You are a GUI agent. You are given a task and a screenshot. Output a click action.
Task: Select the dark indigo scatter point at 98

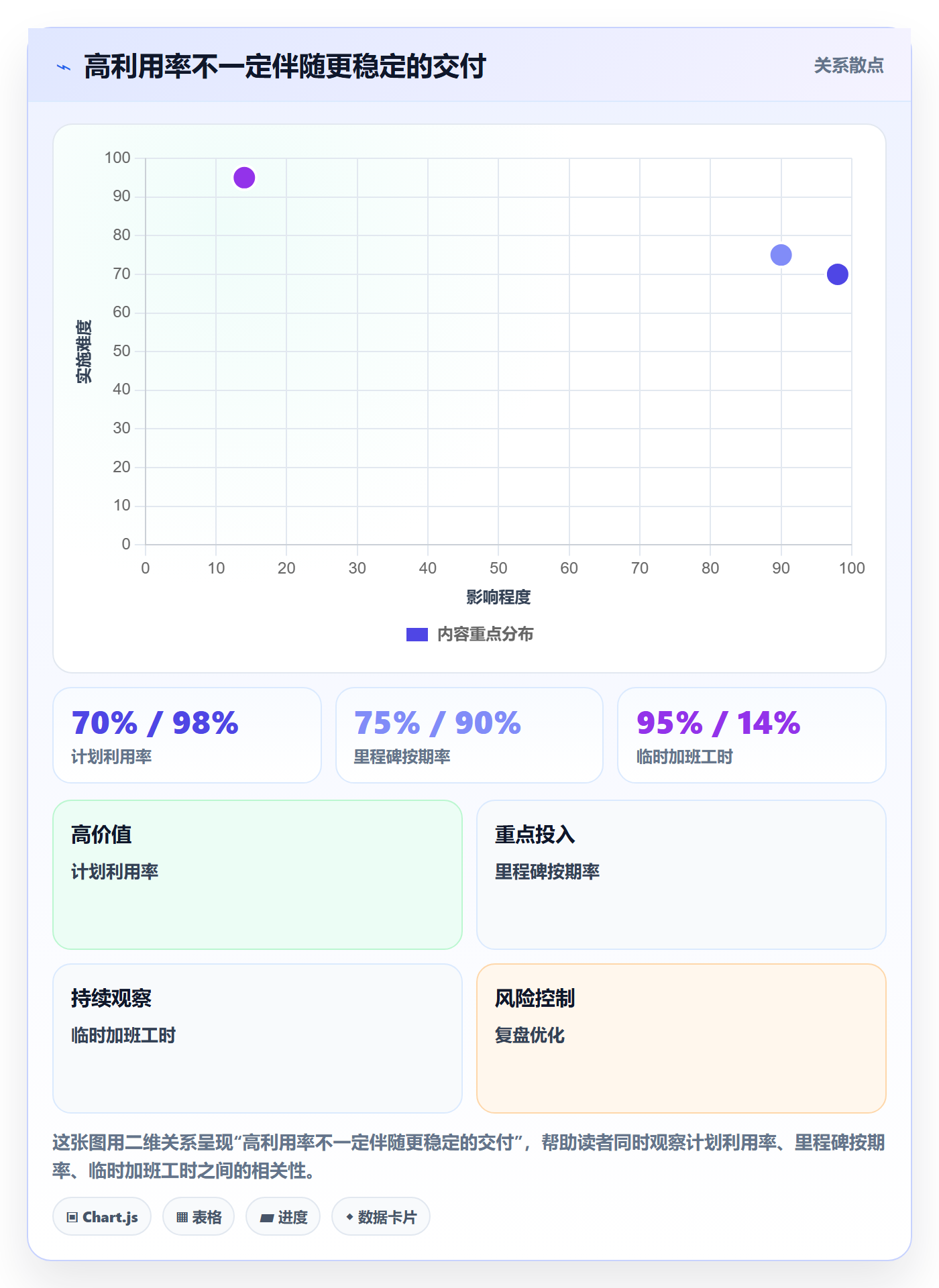(837, 274)
